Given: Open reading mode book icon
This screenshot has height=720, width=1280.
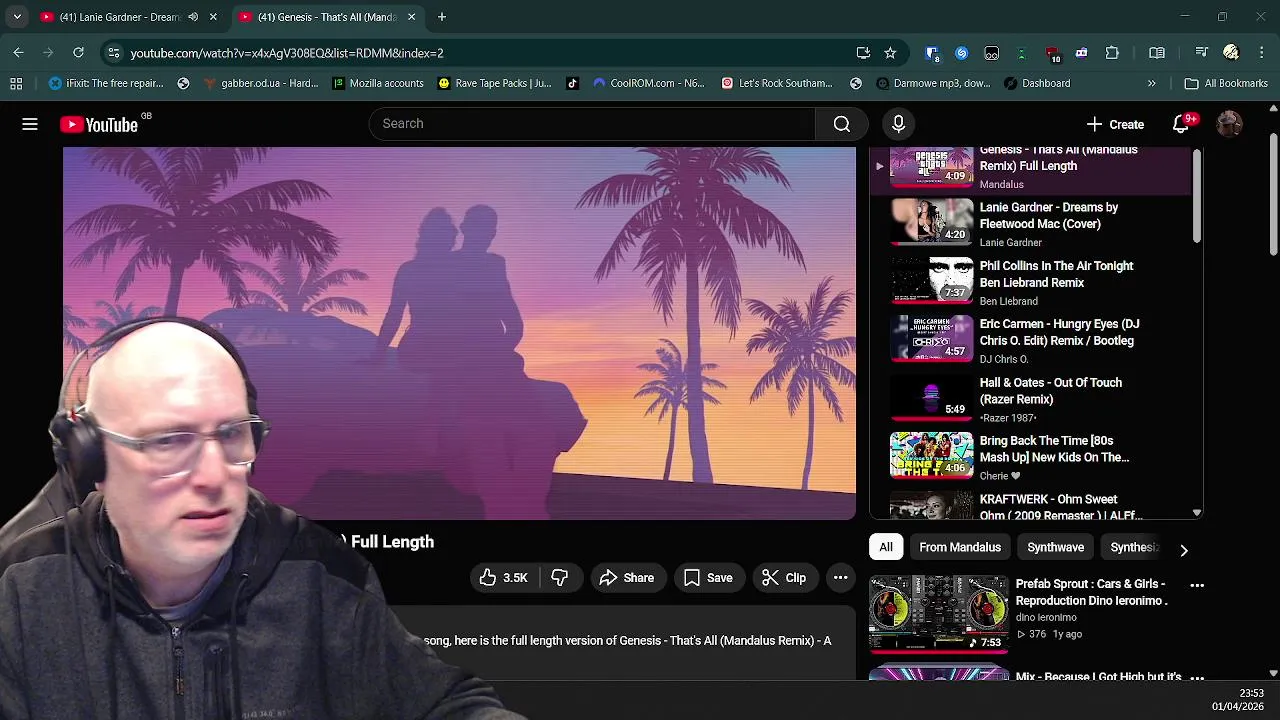Looking at the screenshot, I should point(1157,53).
